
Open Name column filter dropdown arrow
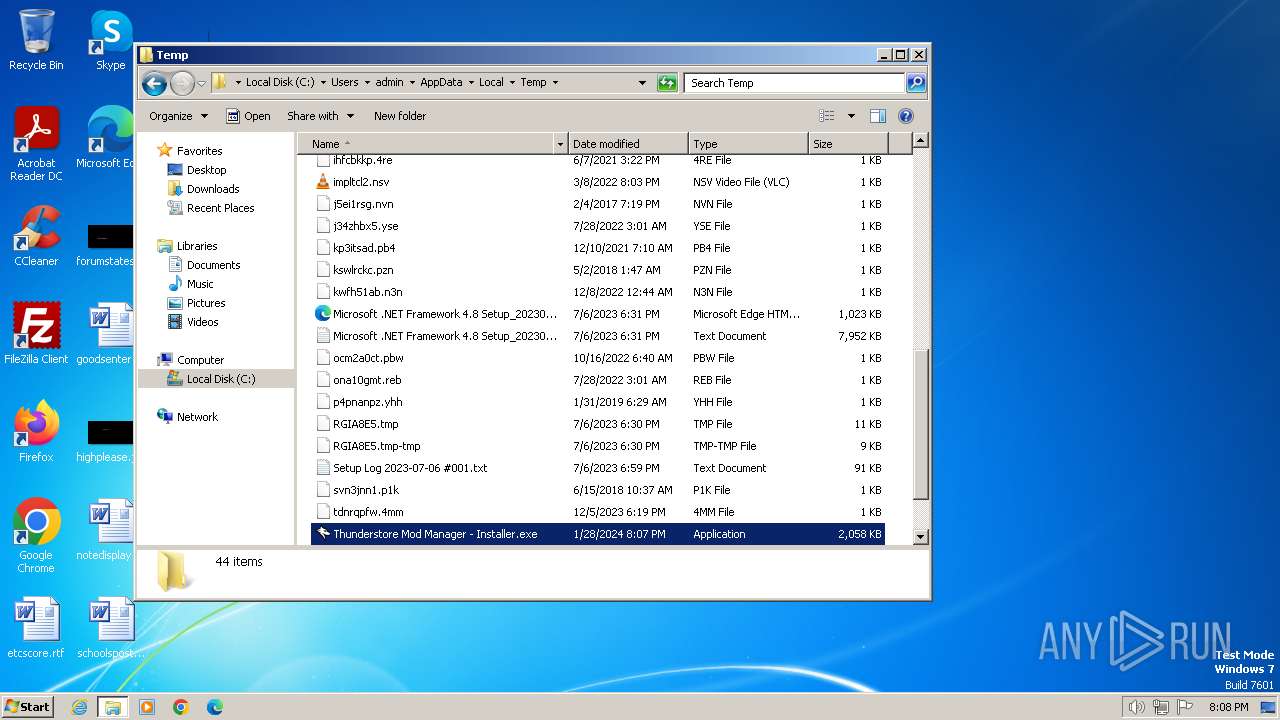pyautogui.click(x=560, y=144)
